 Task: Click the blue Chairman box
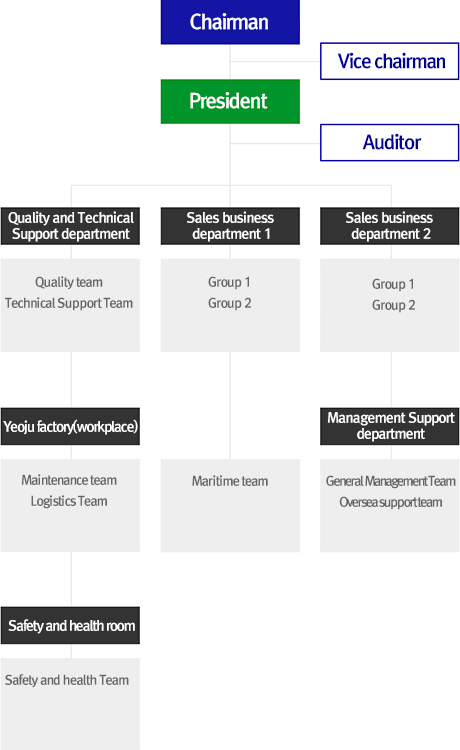230,22
